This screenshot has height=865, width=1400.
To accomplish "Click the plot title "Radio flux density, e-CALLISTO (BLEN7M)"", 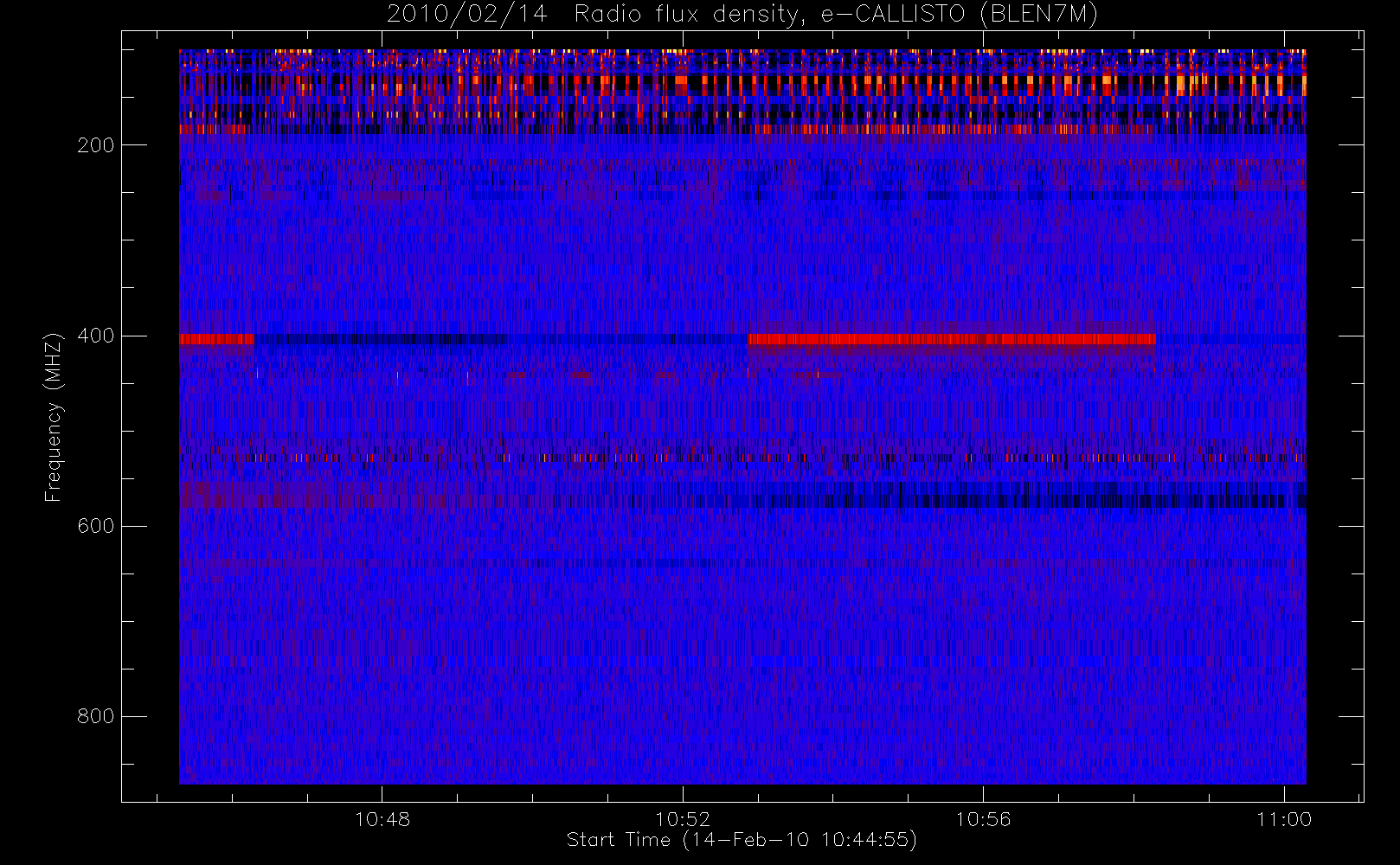I will (836, 14).
